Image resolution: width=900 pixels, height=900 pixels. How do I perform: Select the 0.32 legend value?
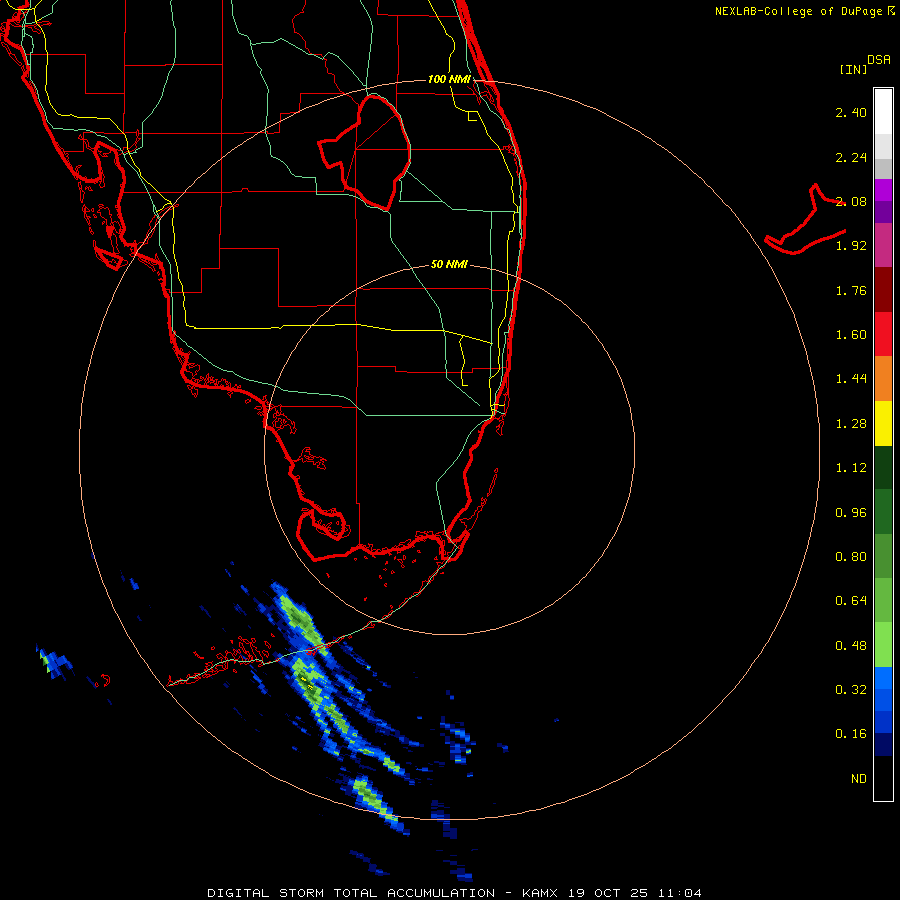(x=851, y=690)
